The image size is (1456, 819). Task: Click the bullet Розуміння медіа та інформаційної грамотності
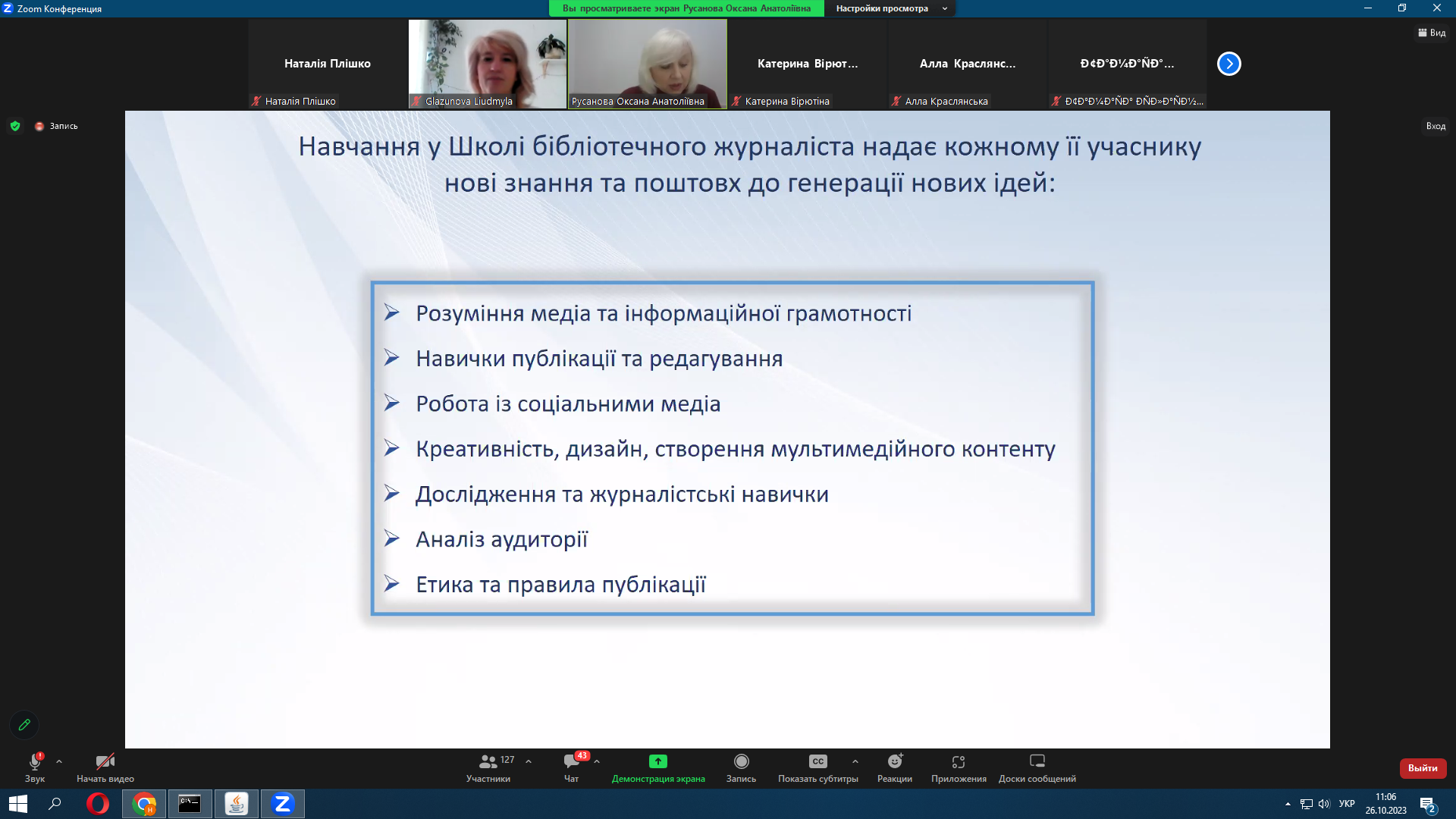[664, 313]
